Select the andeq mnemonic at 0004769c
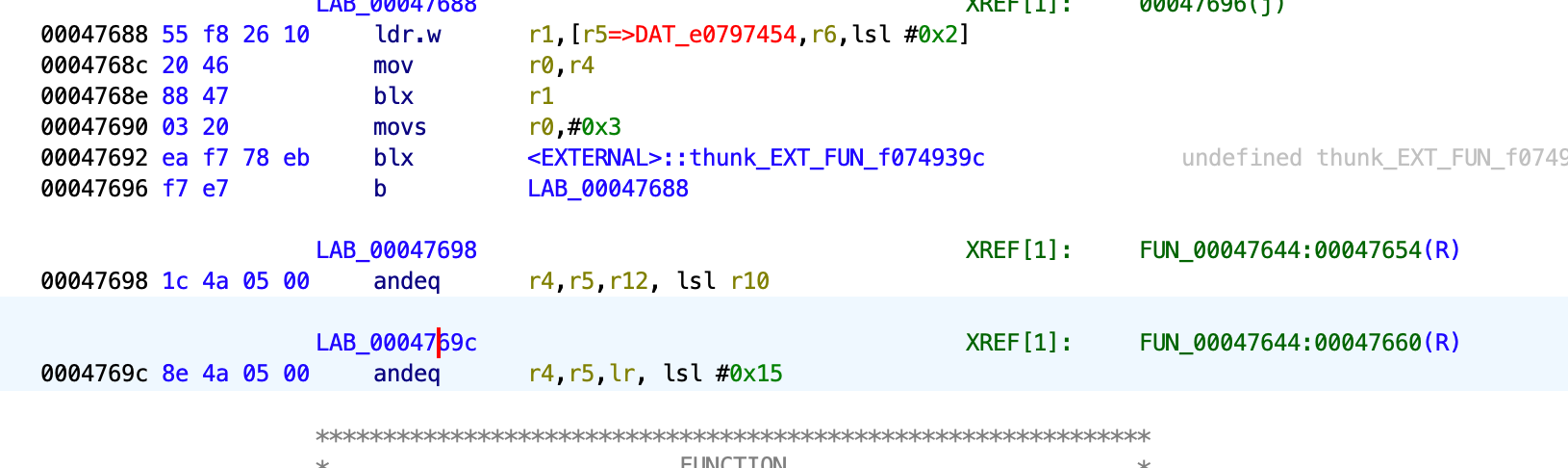 coord(407,374)
